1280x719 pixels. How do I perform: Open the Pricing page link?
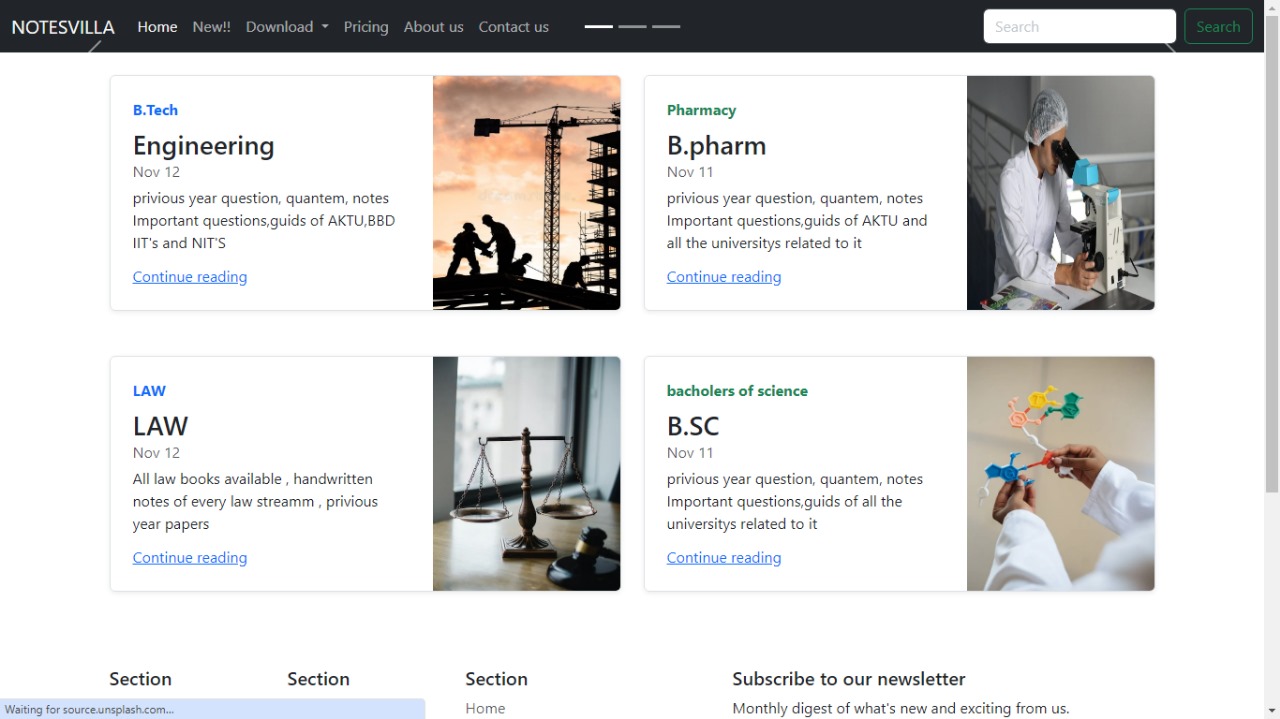(x=366, y=27)
